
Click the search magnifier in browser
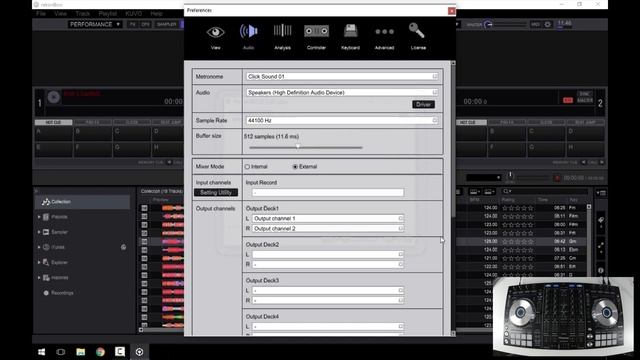(x=506, y=191)
